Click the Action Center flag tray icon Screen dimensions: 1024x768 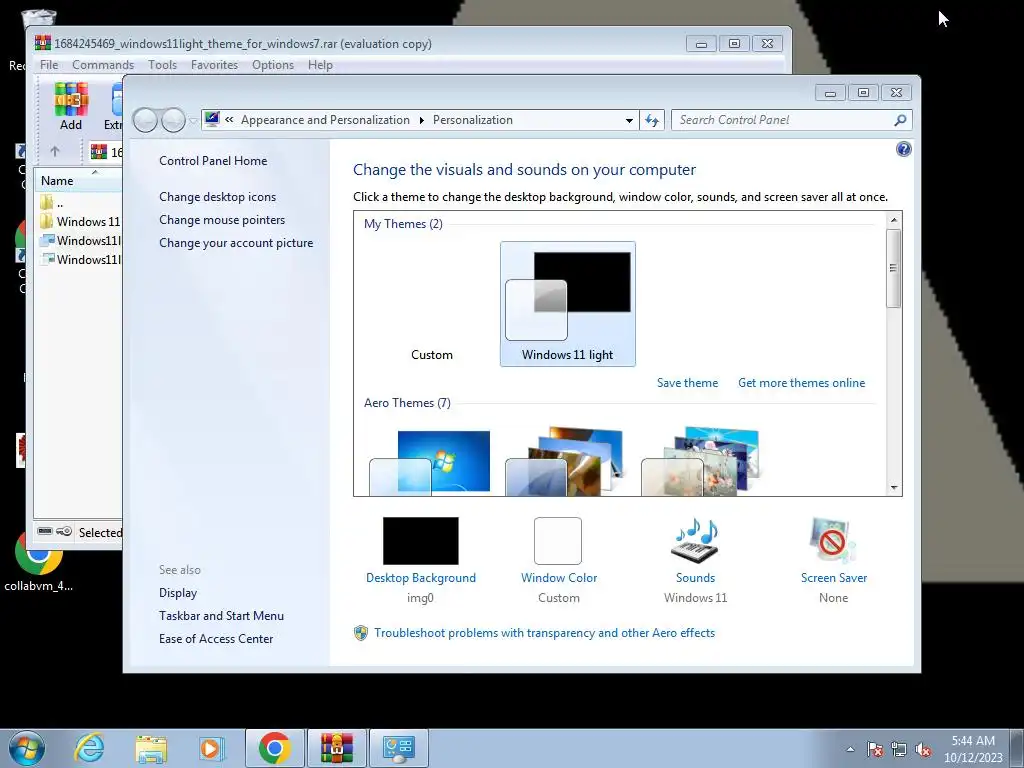[875, 750]
